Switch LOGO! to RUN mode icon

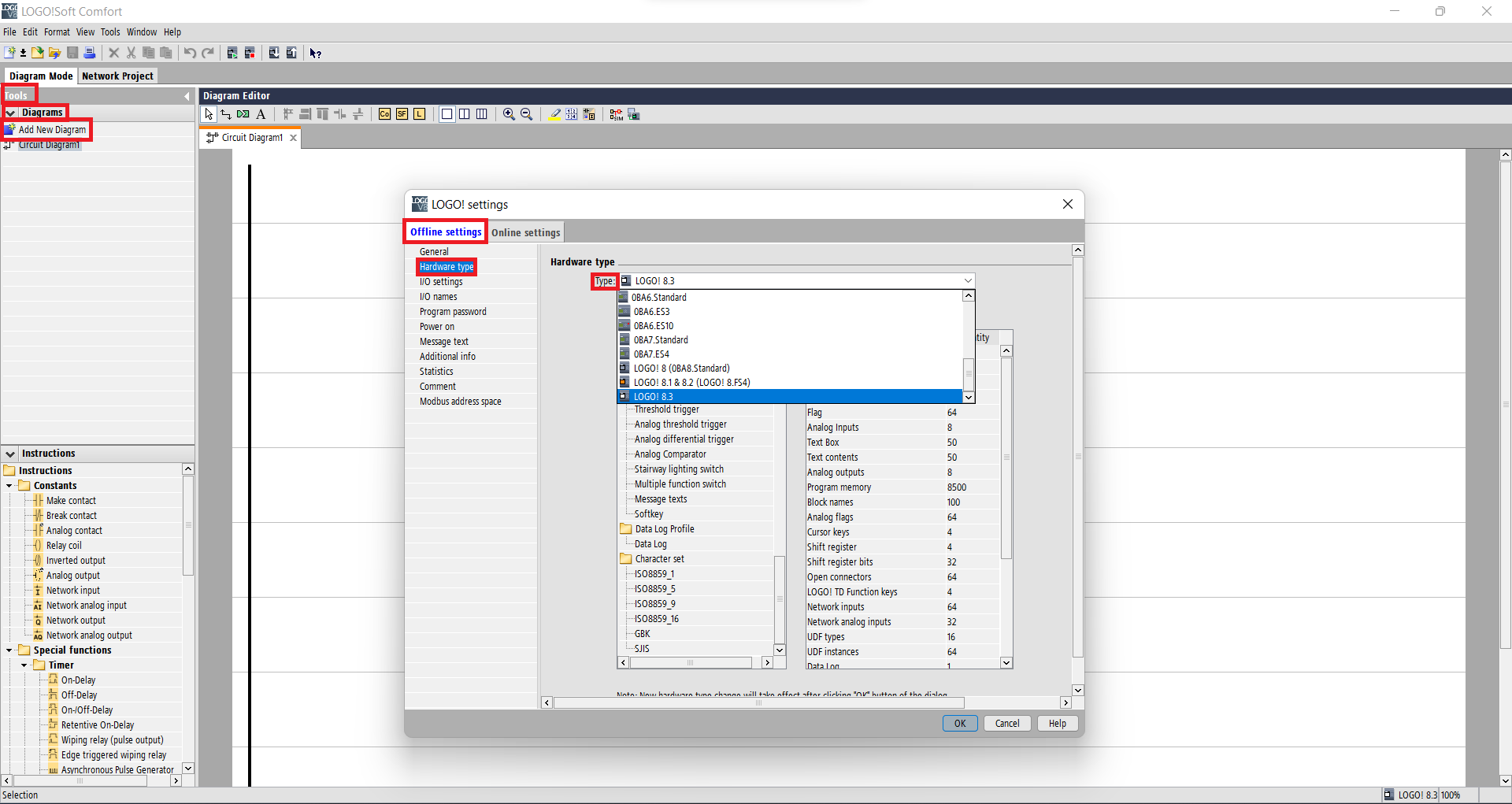point(232,53)
